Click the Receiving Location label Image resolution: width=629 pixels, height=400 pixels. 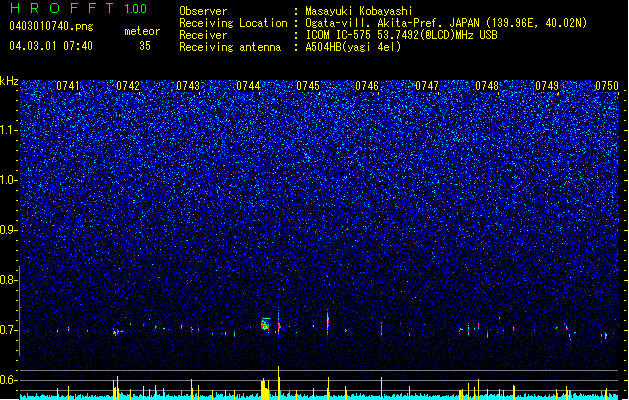tap(233, 23)
